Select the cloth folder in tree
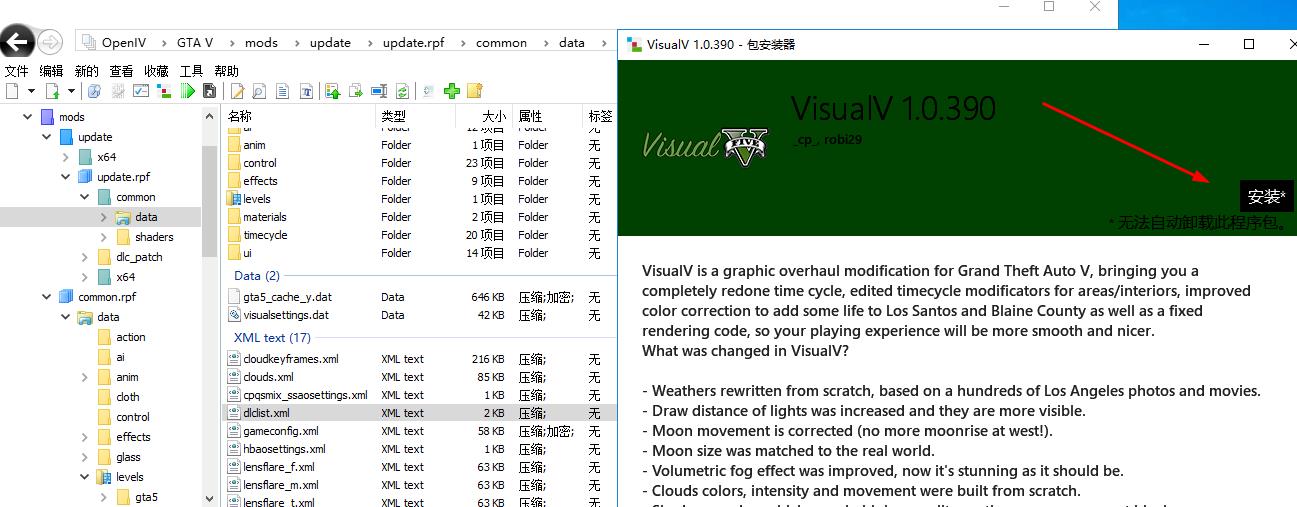 pyautogui.click(x=128, y=397)
